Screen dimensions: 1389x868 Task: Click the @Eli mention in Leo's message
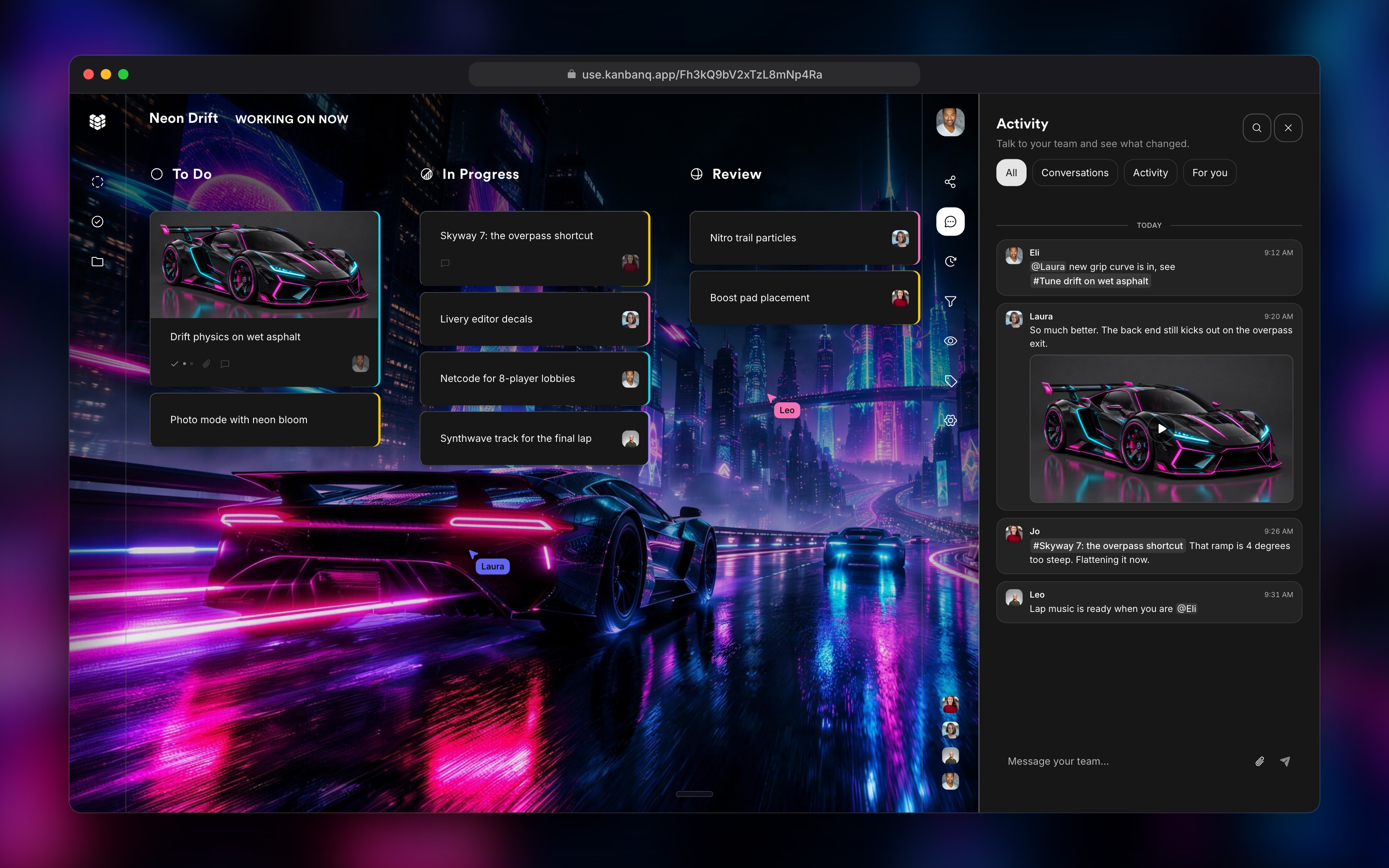(1186, 608)
